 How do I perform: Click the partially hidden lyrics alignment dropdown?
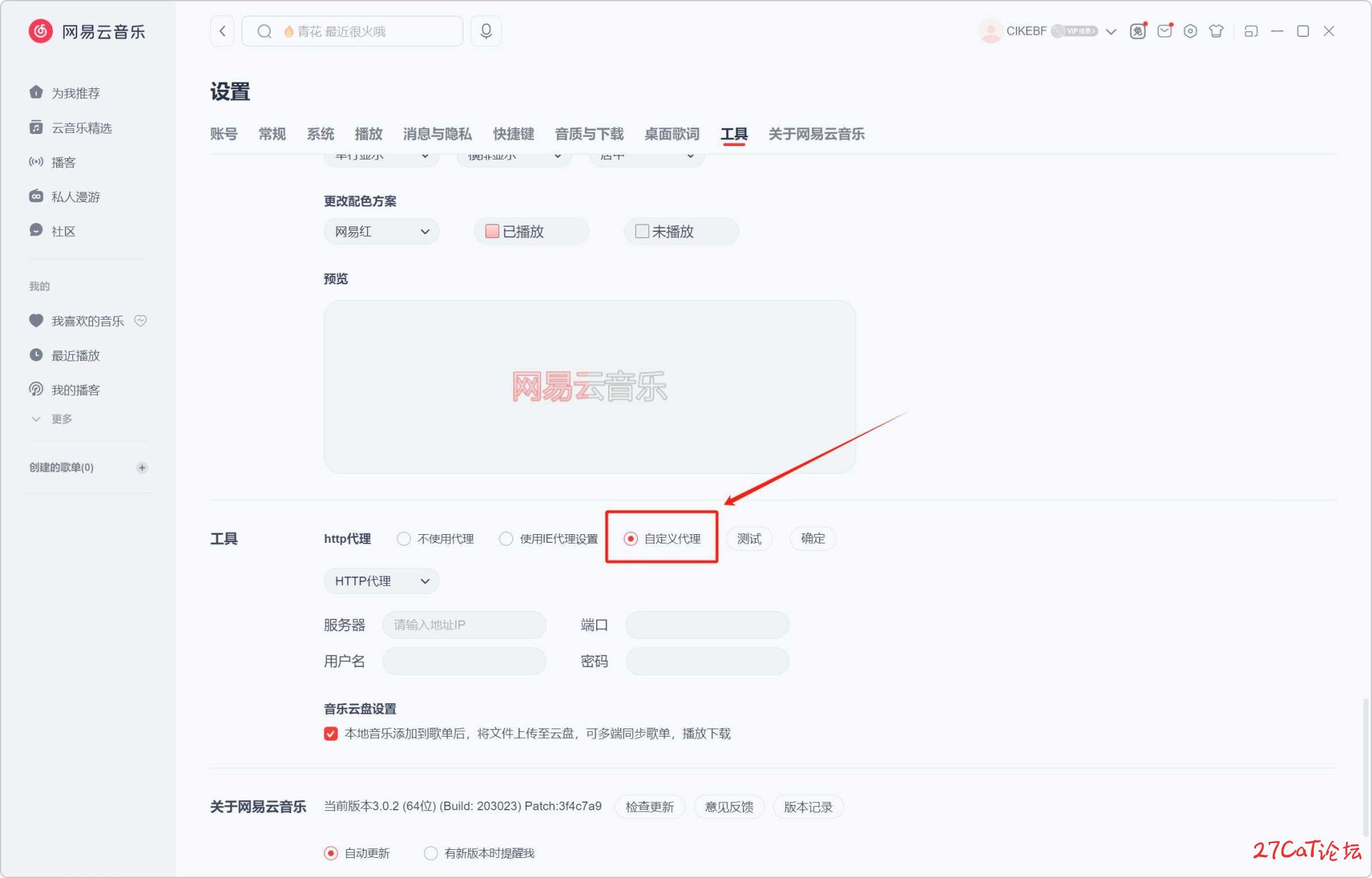click(x=647, y=159)
